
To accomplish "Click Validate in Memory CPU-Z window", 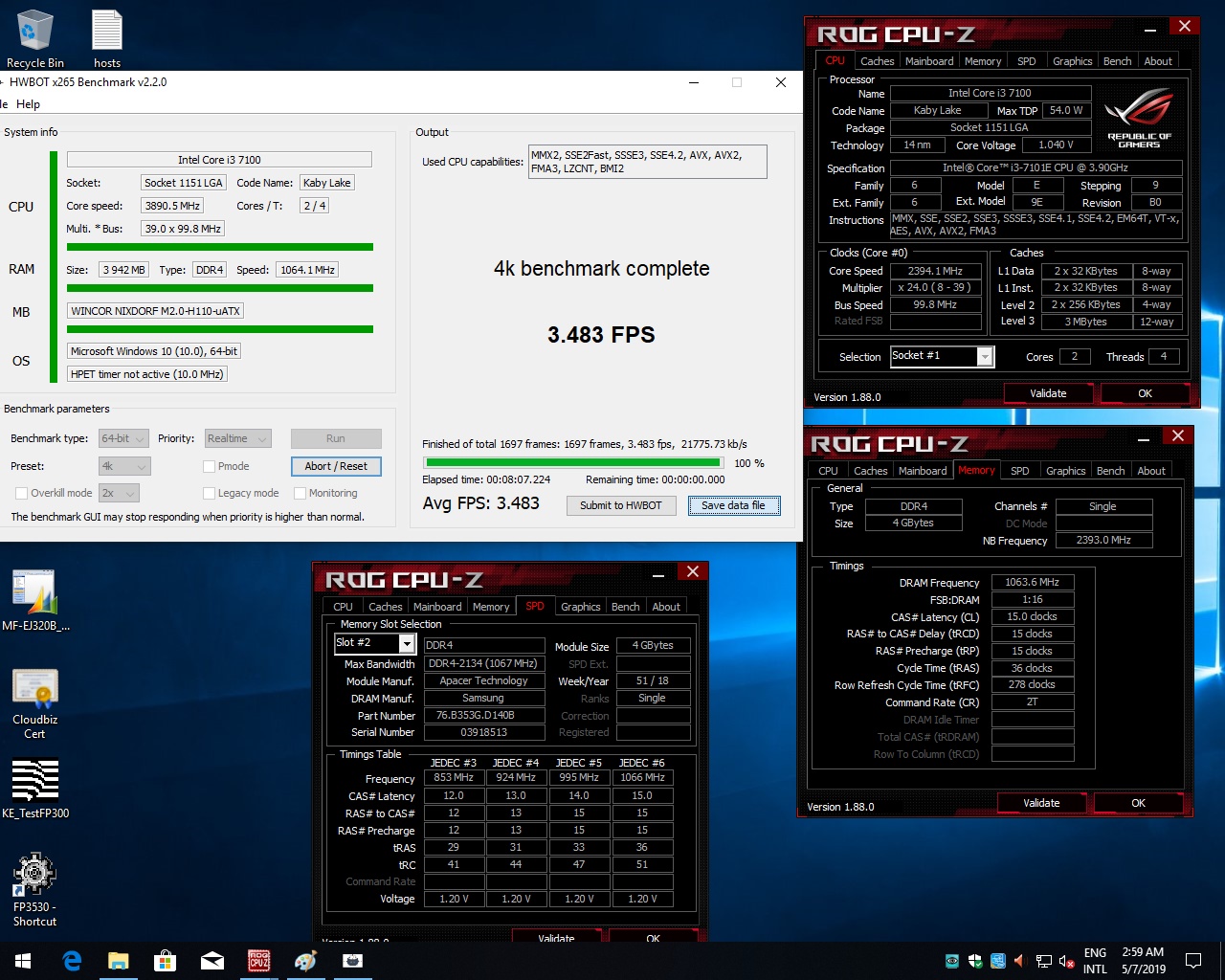I will pyautogui.click(x=1041, y=803).
